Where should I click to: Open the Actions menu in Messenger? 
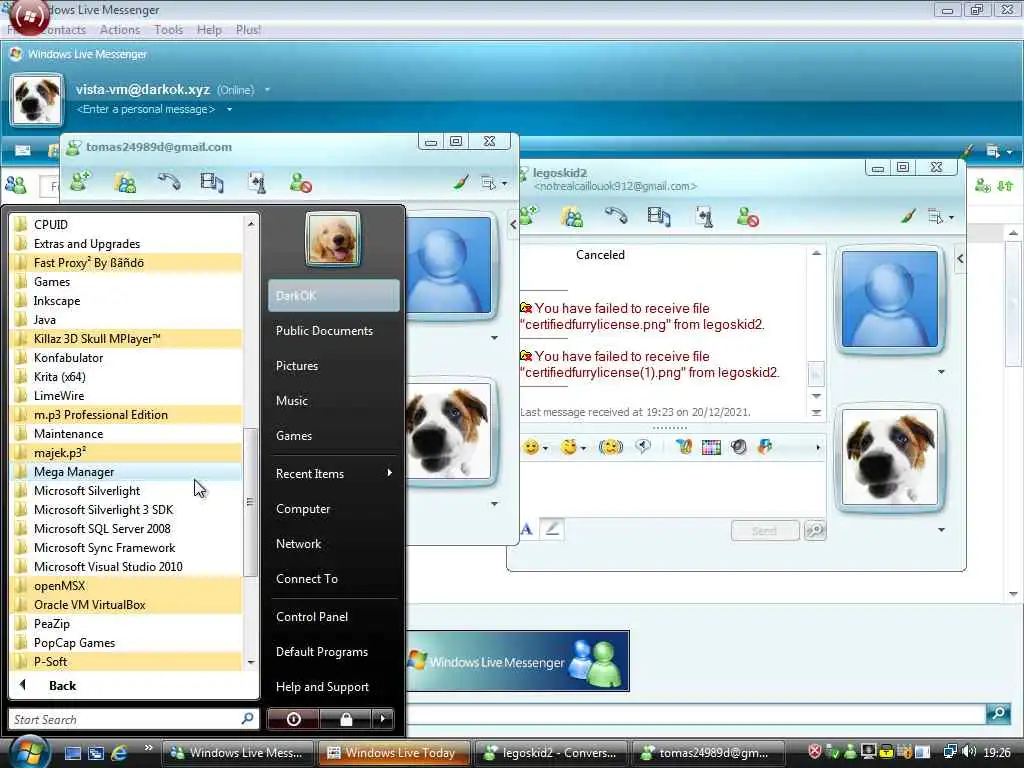pyautogui.click(x=120, y=30)
